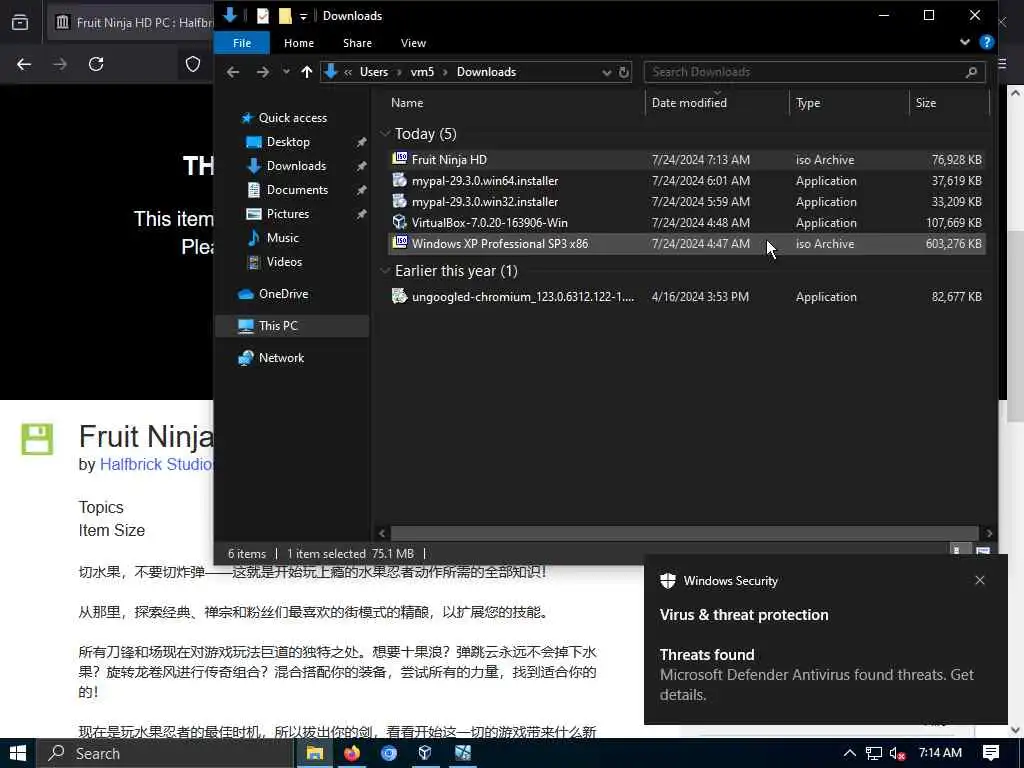
Task: Toggle pin next to Downloads in Quick access
Action: pyautogui.click(x=361, y=166)
